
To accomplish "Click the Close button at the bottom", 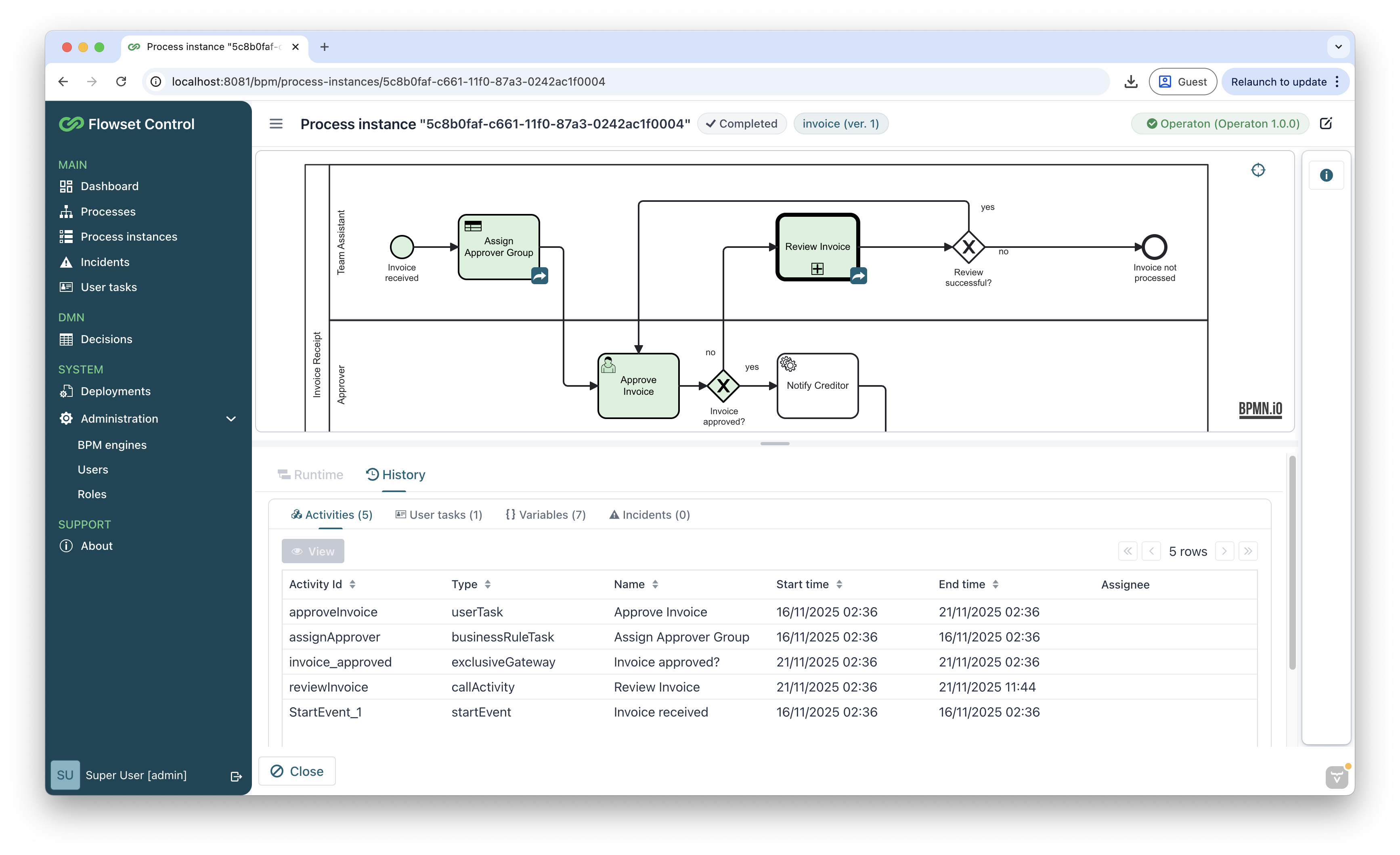I will [297, 771].
